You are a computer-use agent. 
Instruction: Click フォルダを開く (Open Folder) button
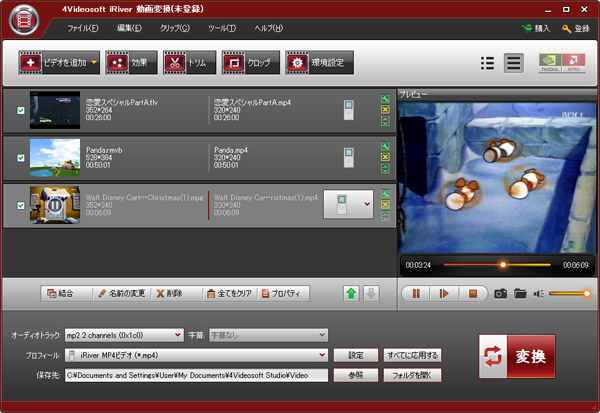coord(412,375)
